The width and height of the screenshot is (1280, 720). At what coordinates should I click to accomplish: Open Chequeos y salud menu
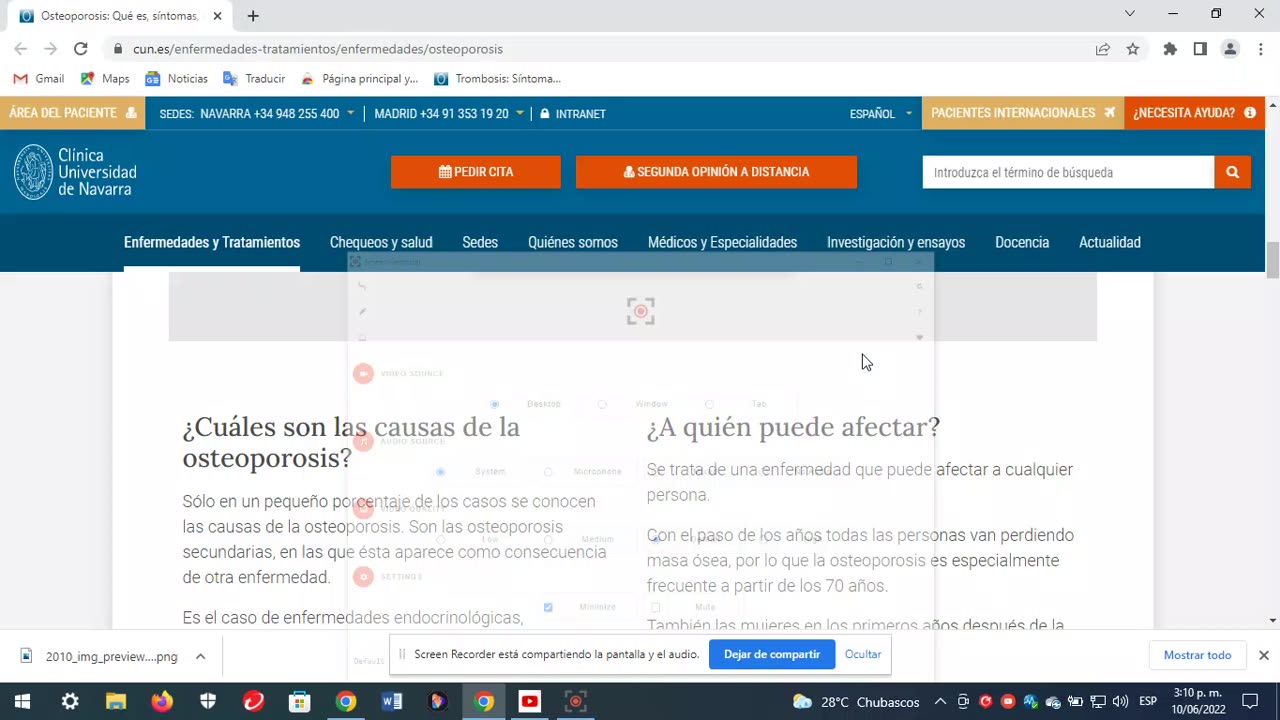pos(381,242)
